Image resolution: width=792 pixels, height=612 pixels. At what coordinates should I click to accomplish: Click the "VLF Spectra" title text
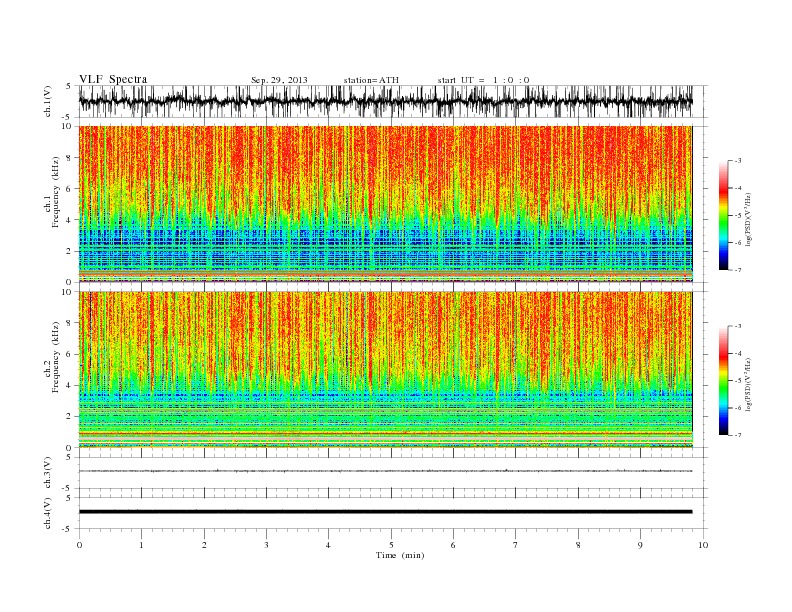[x=113, y=79]
